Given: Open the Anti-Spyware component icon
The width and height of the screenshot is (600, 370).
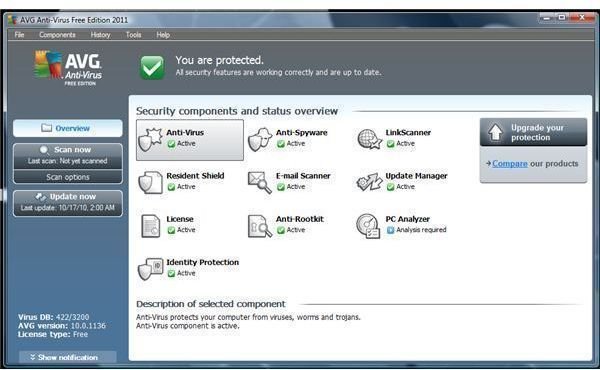Looking at the screenshot, I should 260,140.
